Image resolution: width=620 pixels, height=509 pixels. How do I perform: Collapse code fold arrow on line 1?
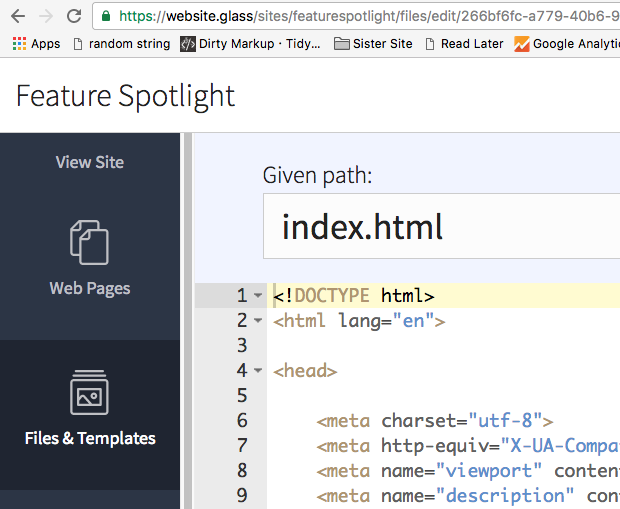[x=258, y=295]
